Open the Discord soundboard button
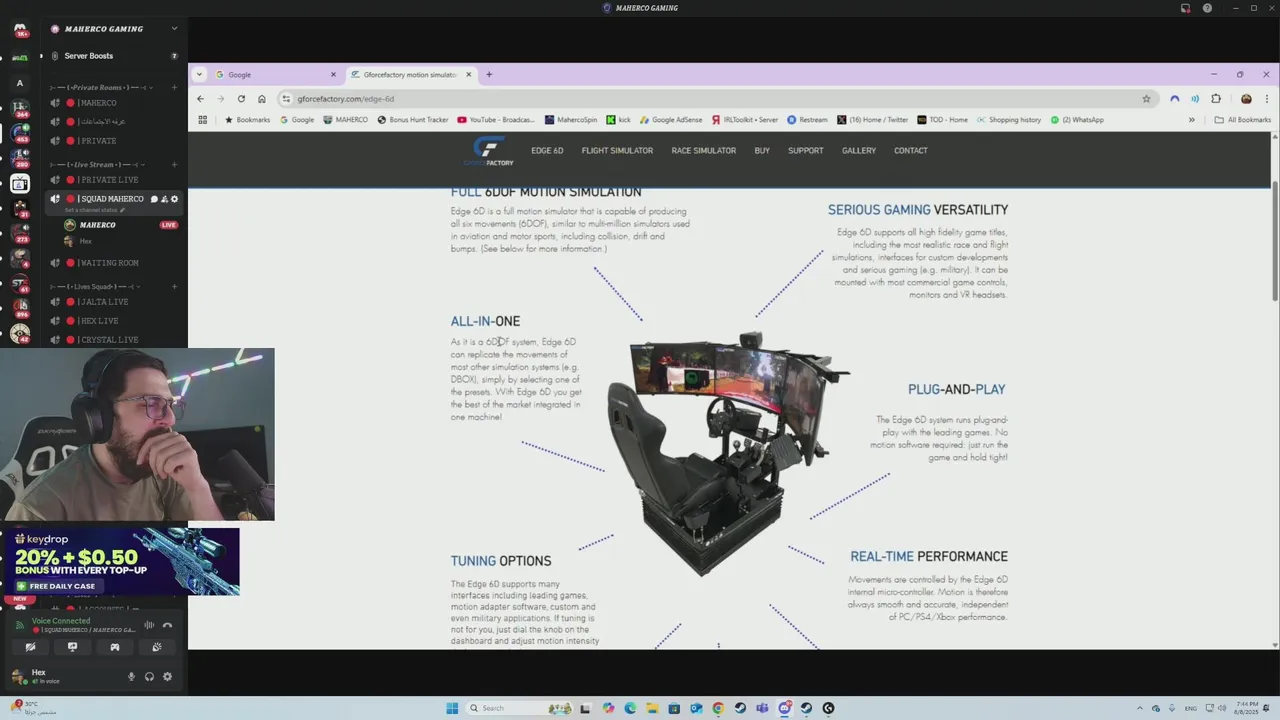 coord(156,647)
